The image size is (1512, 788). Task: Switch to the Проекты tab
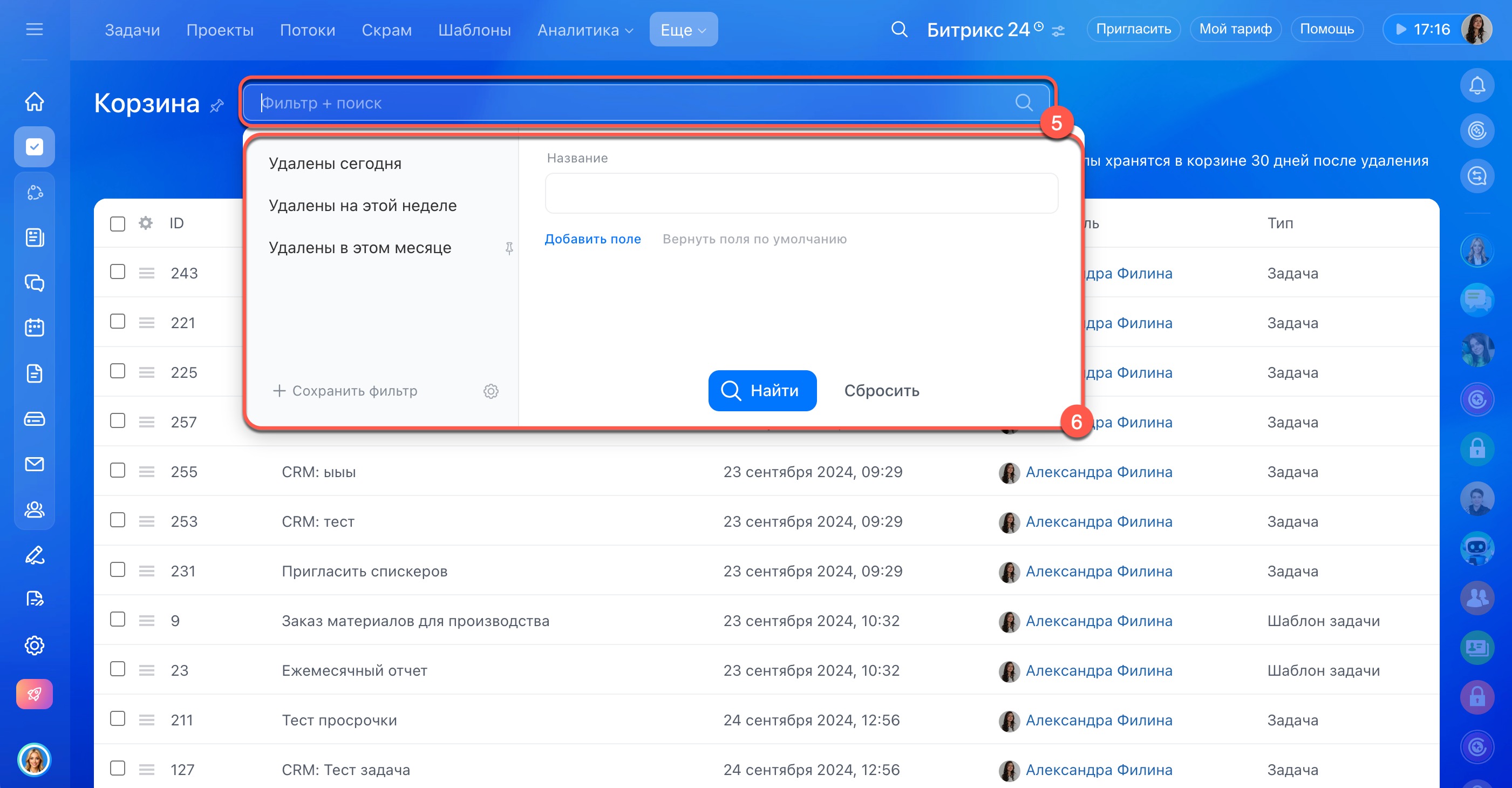click(x=220, y=29)
